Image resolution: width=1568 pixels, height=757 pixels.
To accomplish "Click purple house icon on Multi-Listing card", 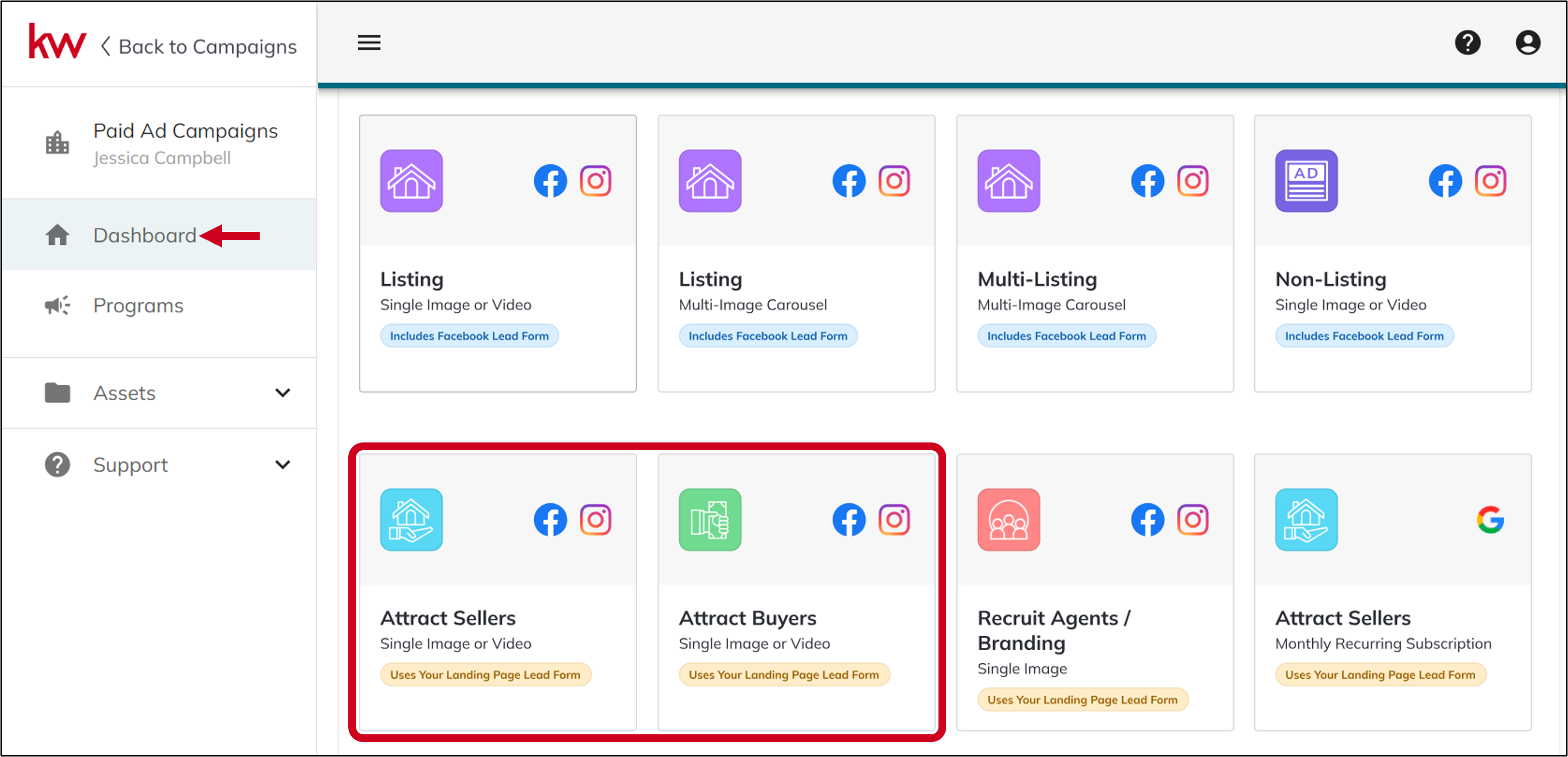I will point(1008,181).
